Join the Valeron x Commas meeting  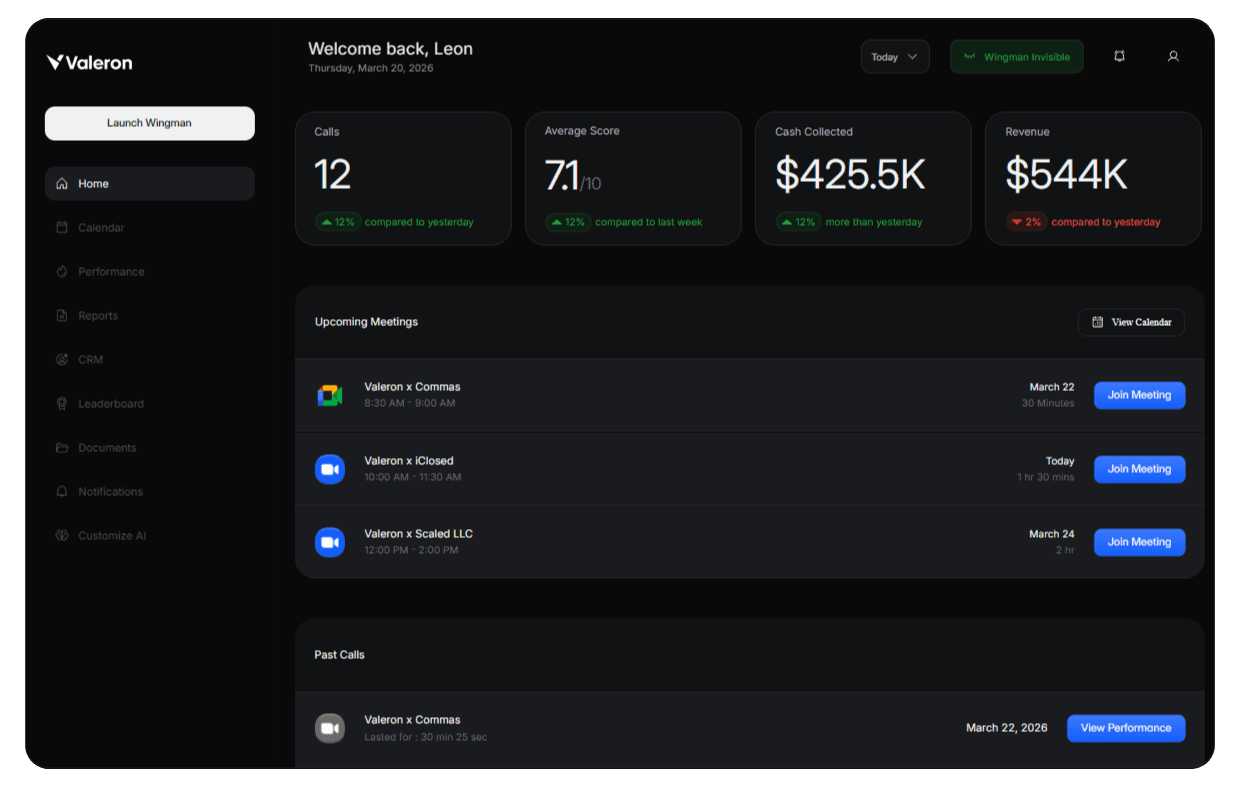(x=1139, y=395)
